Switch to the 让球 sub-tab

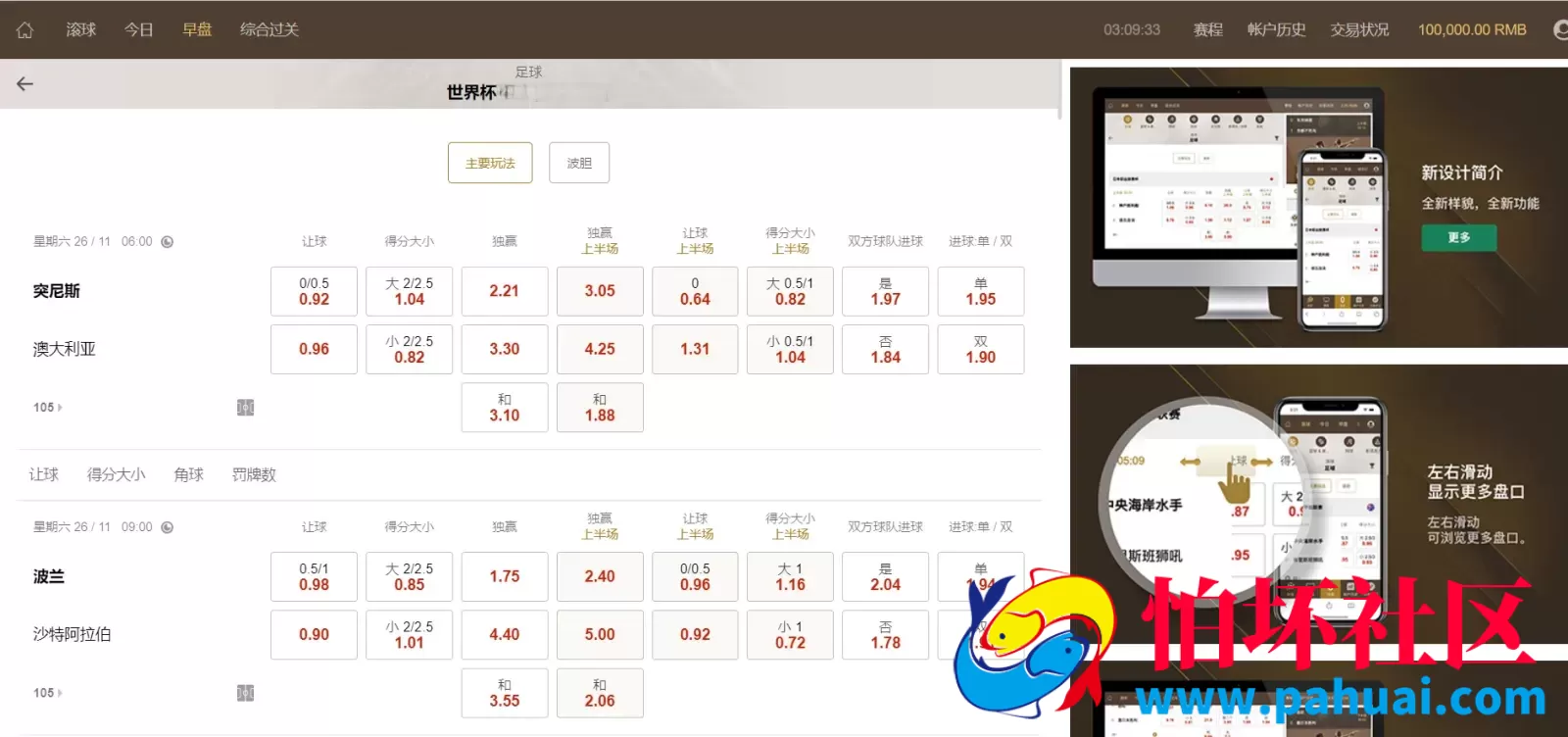tap(44, 474)
